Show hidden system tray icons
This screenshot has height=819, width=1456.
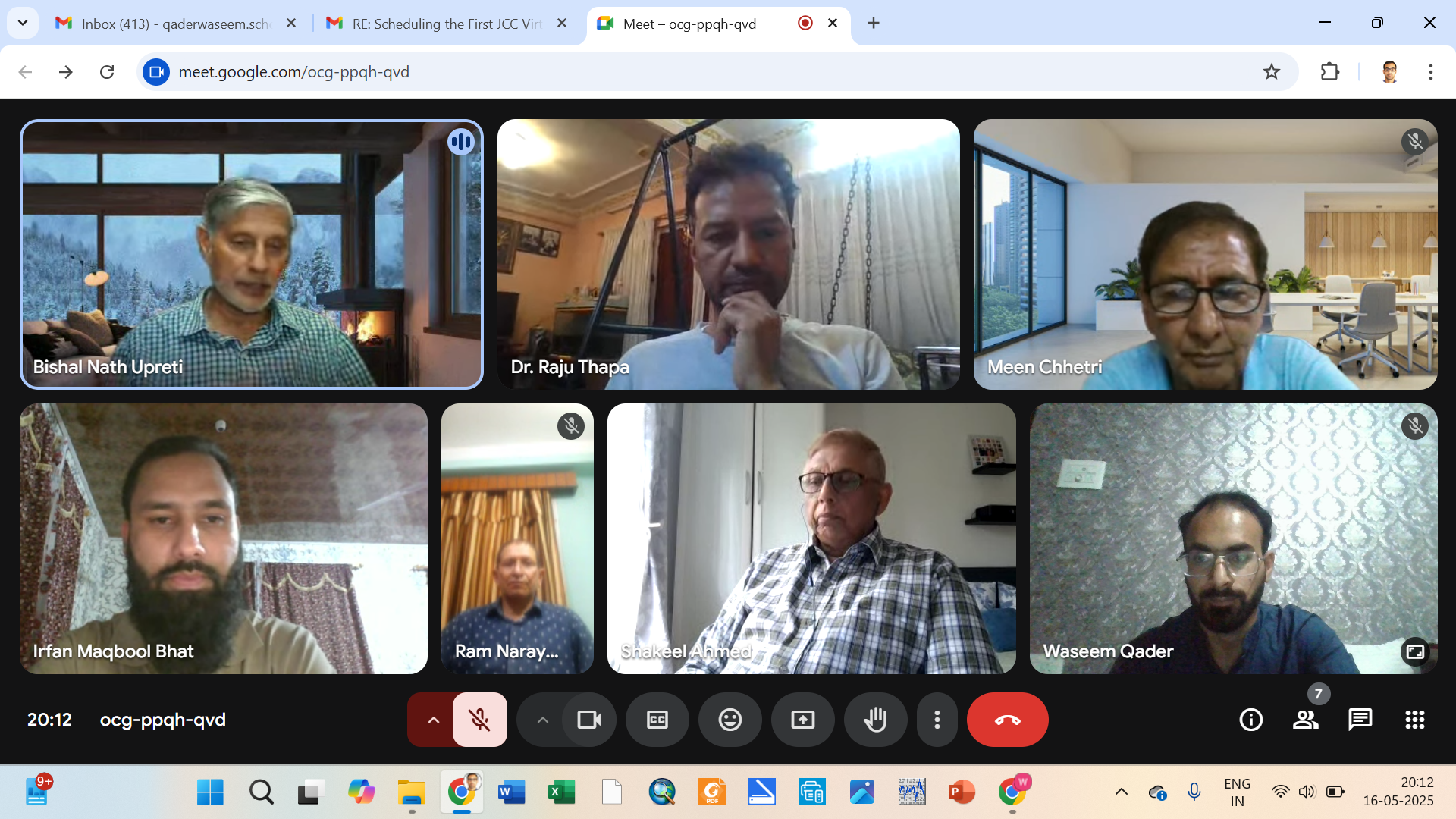[x=1122, y=792]
